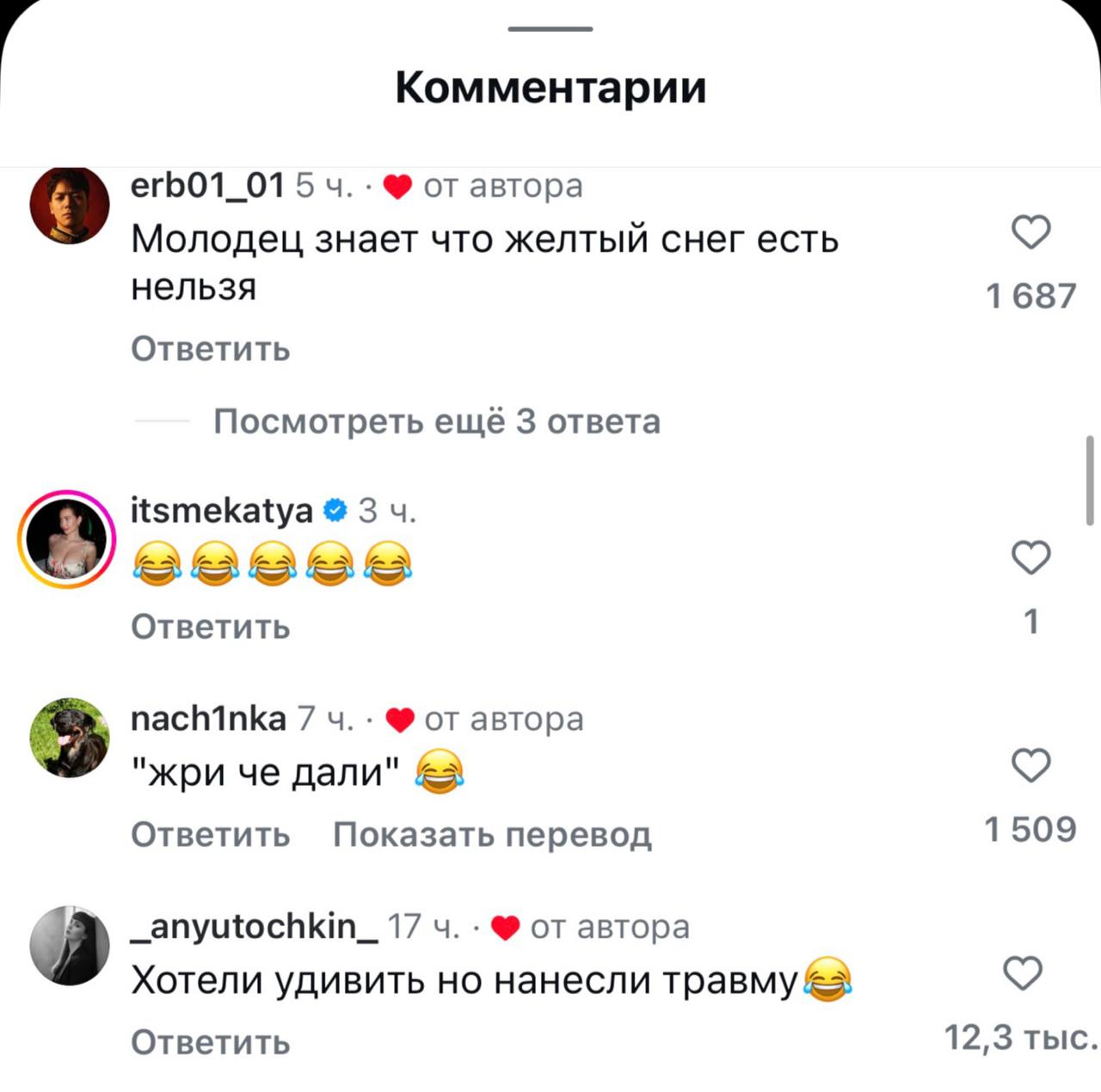The image size is (1101, 1092).
Task: Expand "Посмотреть ещё 3 ответа" replies
Action: click(437, 422)
